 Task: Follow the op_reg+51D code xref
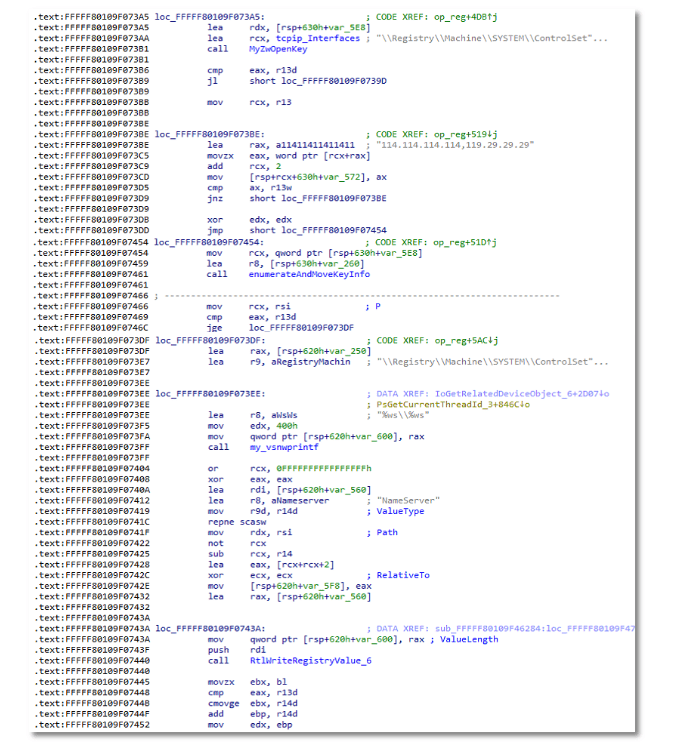point(465,242)
